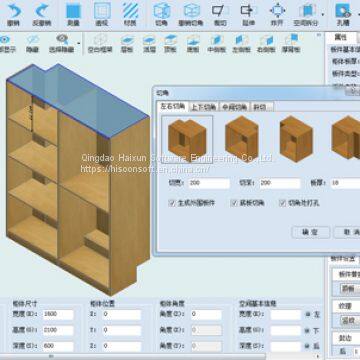Click the cabinet position X field
This screenshot has height=360, width=360.
click(121, 314)
